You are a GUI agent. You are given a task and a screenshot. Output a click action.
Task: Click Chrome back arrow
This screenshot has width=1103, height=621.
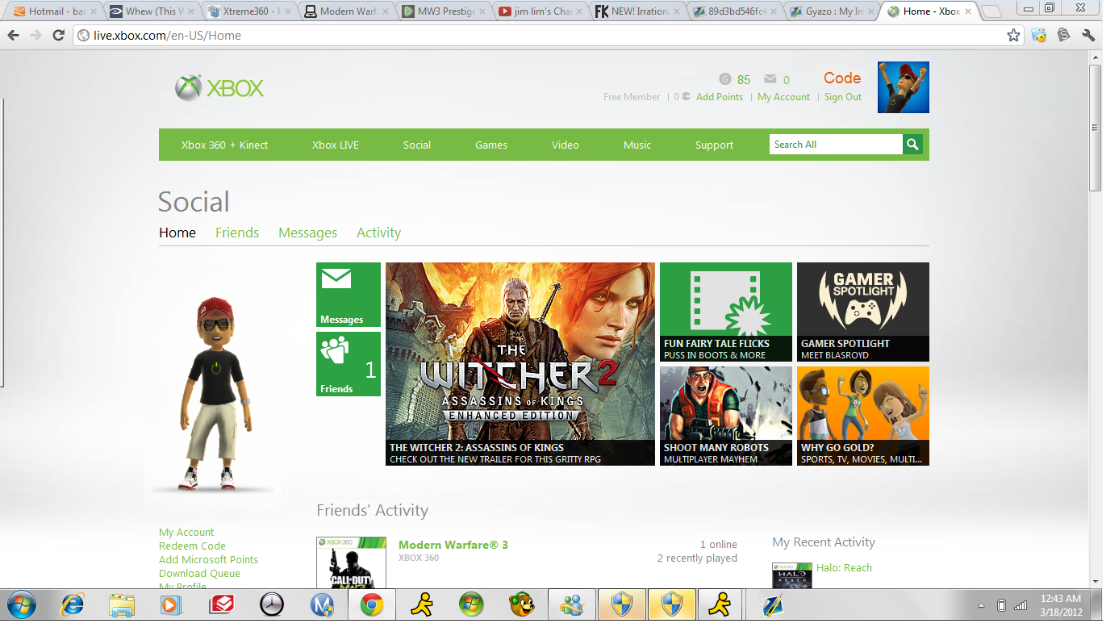[x=13, y=35]
